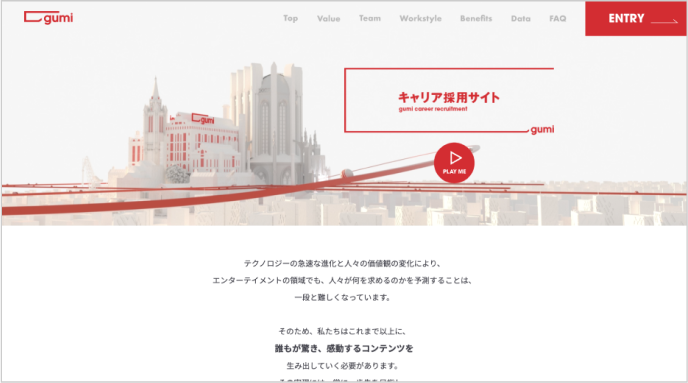Click the white cathedral tower illustration
This screenshot has height=383, width=688.
(x=274, y=123)
